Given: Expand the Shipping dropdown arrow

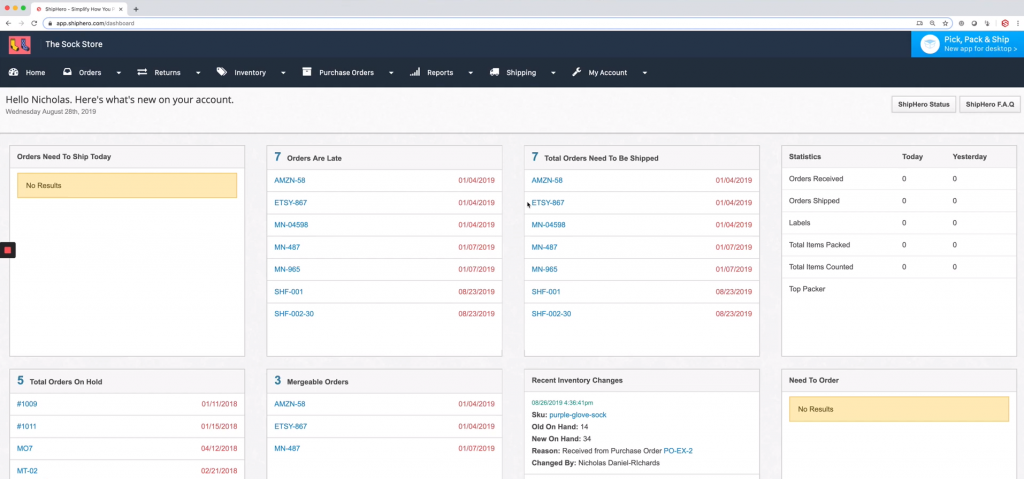Looking at the screenshot, I should (x=553, y=73).
